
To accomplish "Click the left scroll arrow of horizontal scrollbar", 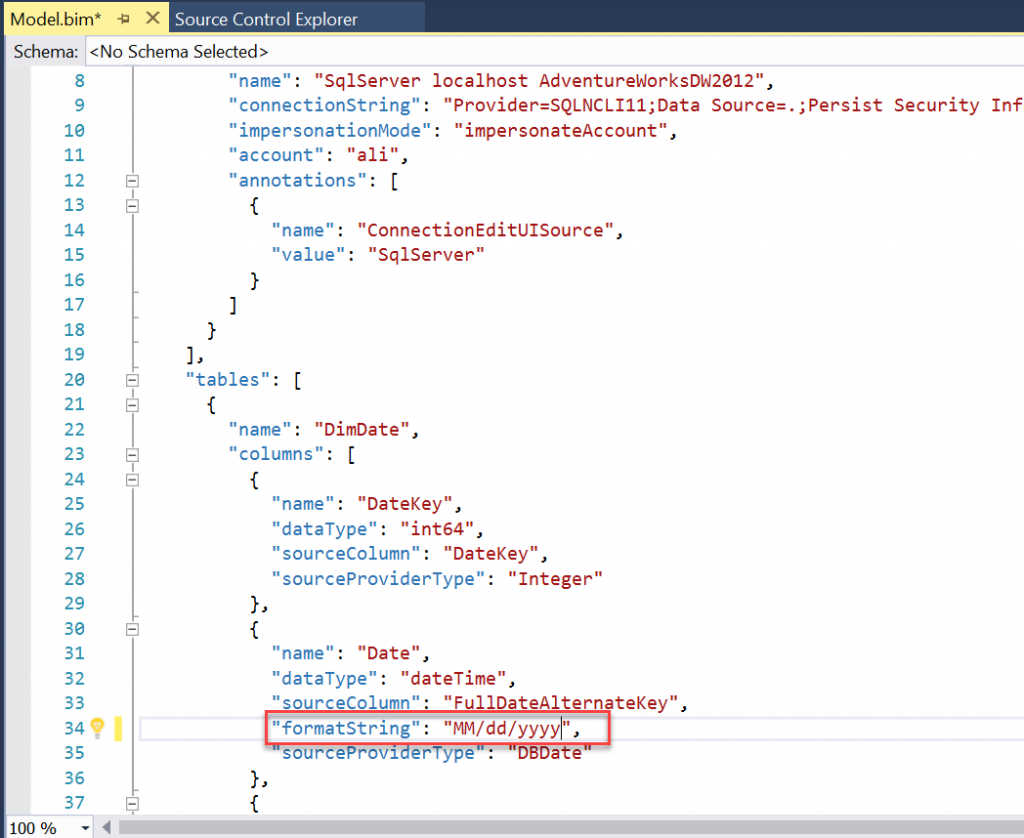I will point(108,828).
